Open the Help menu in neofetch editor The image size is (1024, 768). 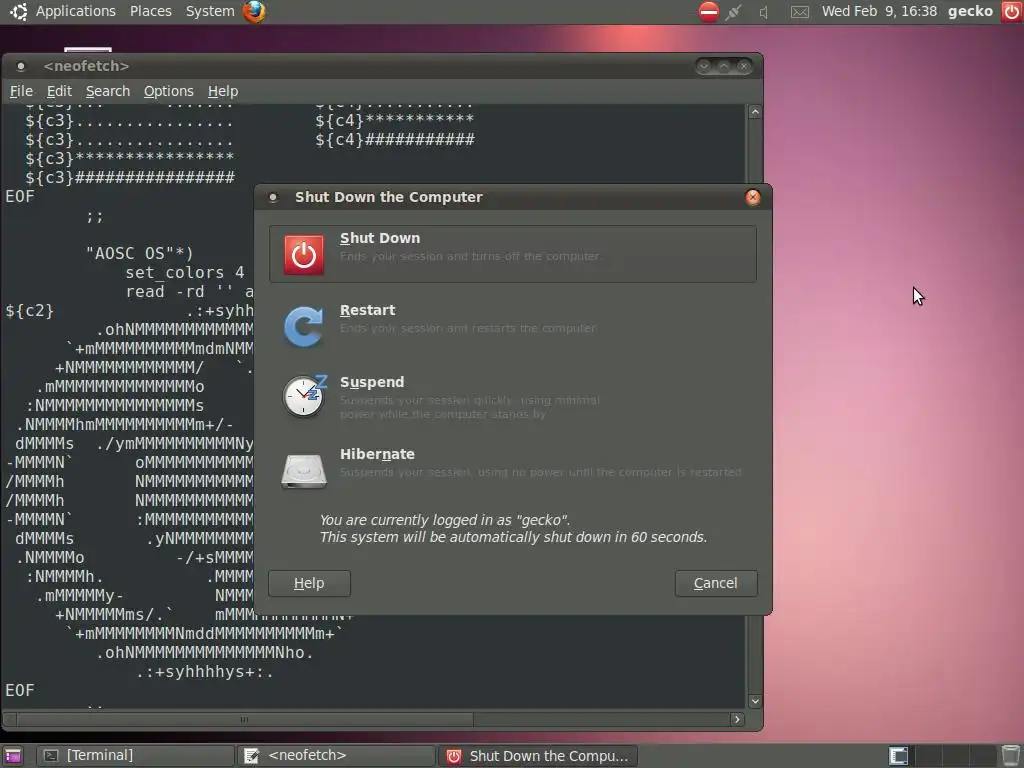pos(223,91)
